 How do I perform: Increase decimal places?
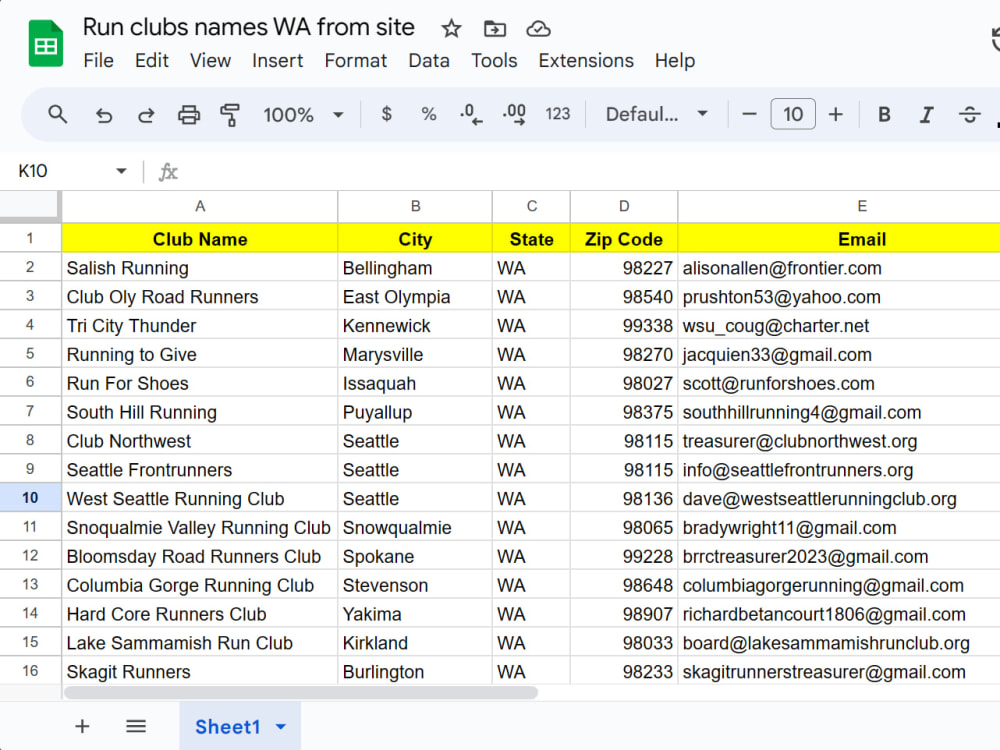click(x=514, y=114)
